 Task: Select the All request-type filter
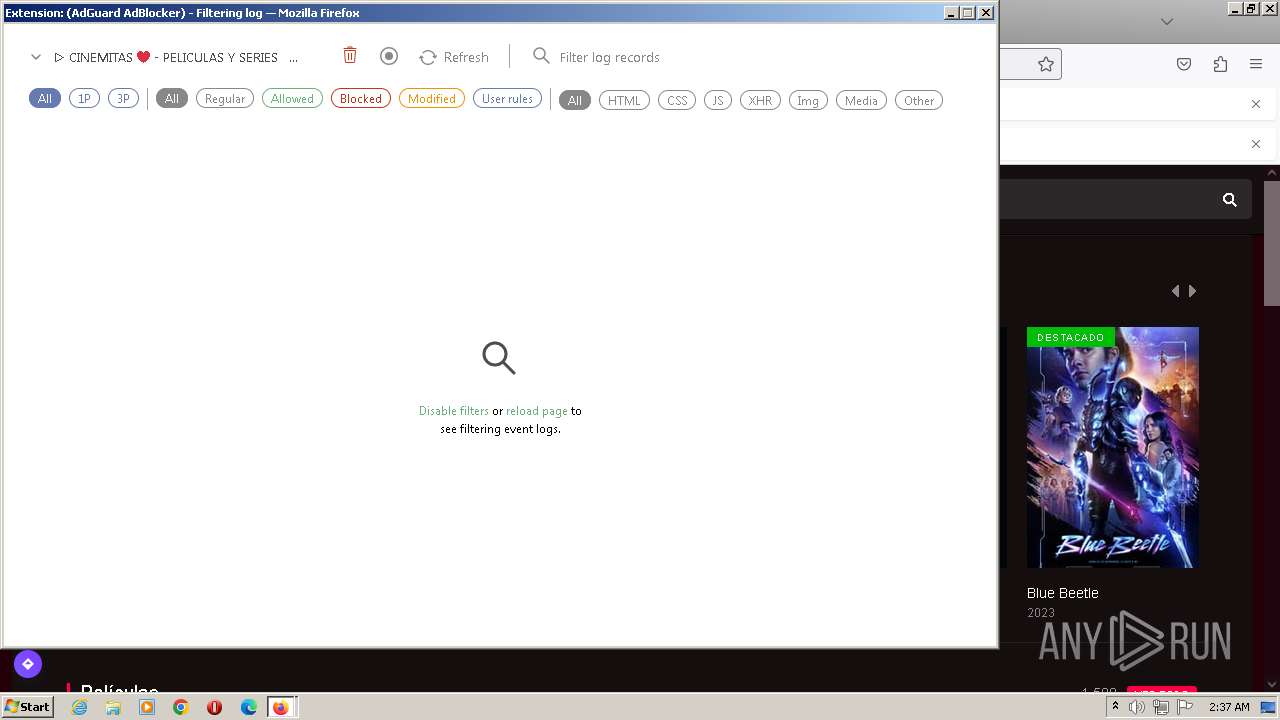[x=575, y=100]
